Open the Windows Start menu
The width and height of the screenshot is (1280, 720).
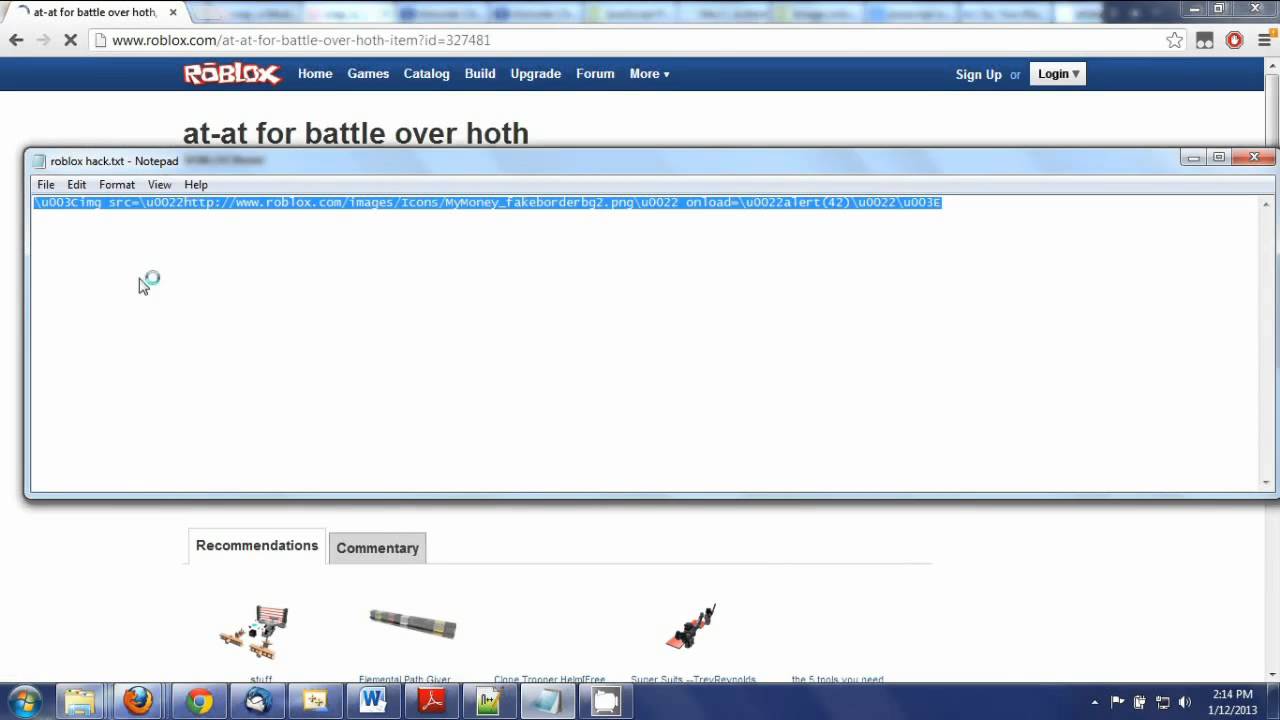tap(25, 701)
